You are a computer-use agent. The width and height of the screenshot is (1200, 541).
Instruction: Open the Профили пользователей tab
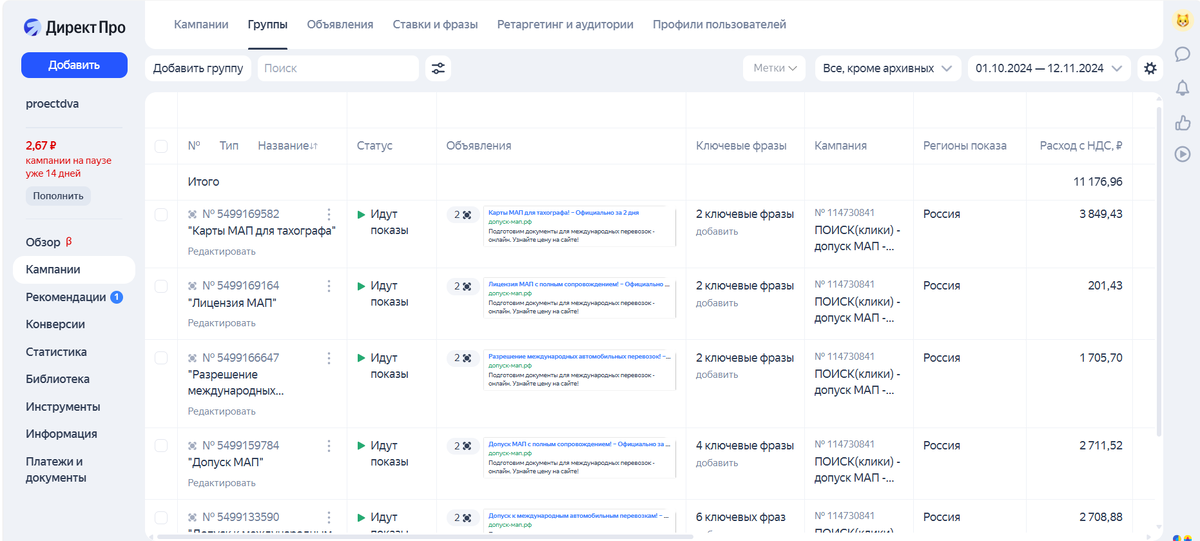point(719,24)
